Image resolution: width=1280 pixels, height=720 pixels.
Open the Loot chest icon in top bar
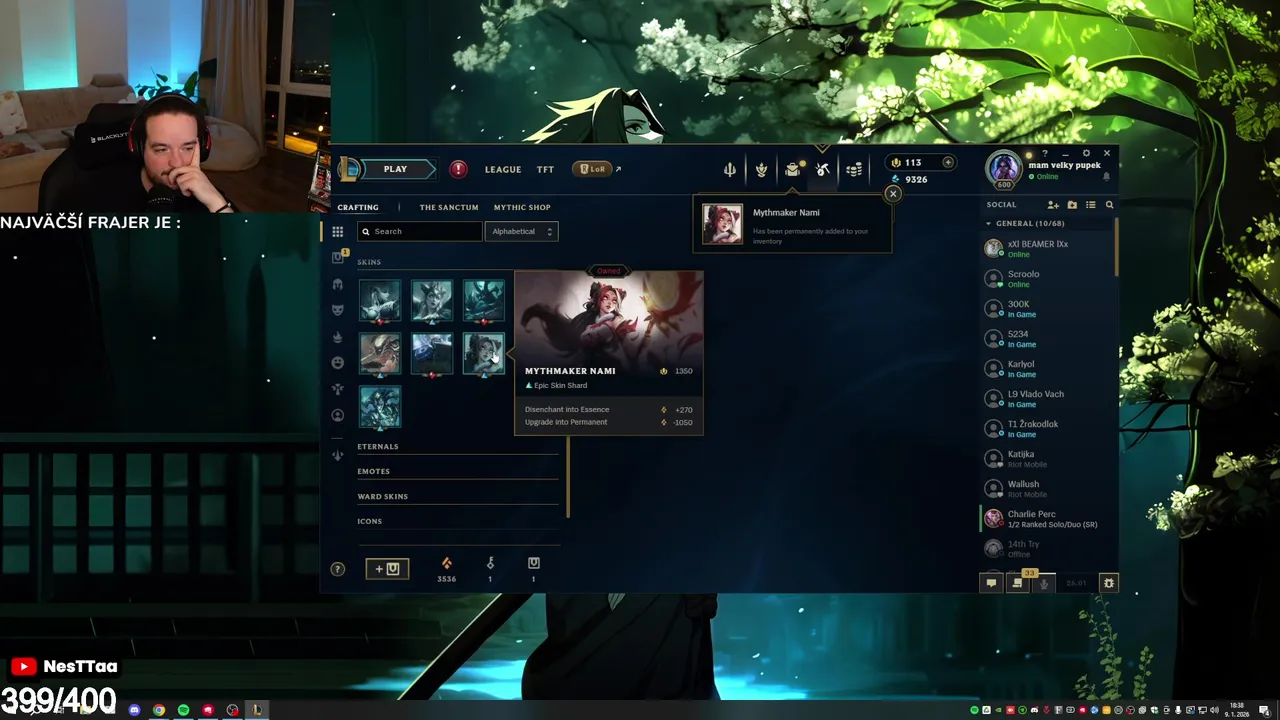792,170
